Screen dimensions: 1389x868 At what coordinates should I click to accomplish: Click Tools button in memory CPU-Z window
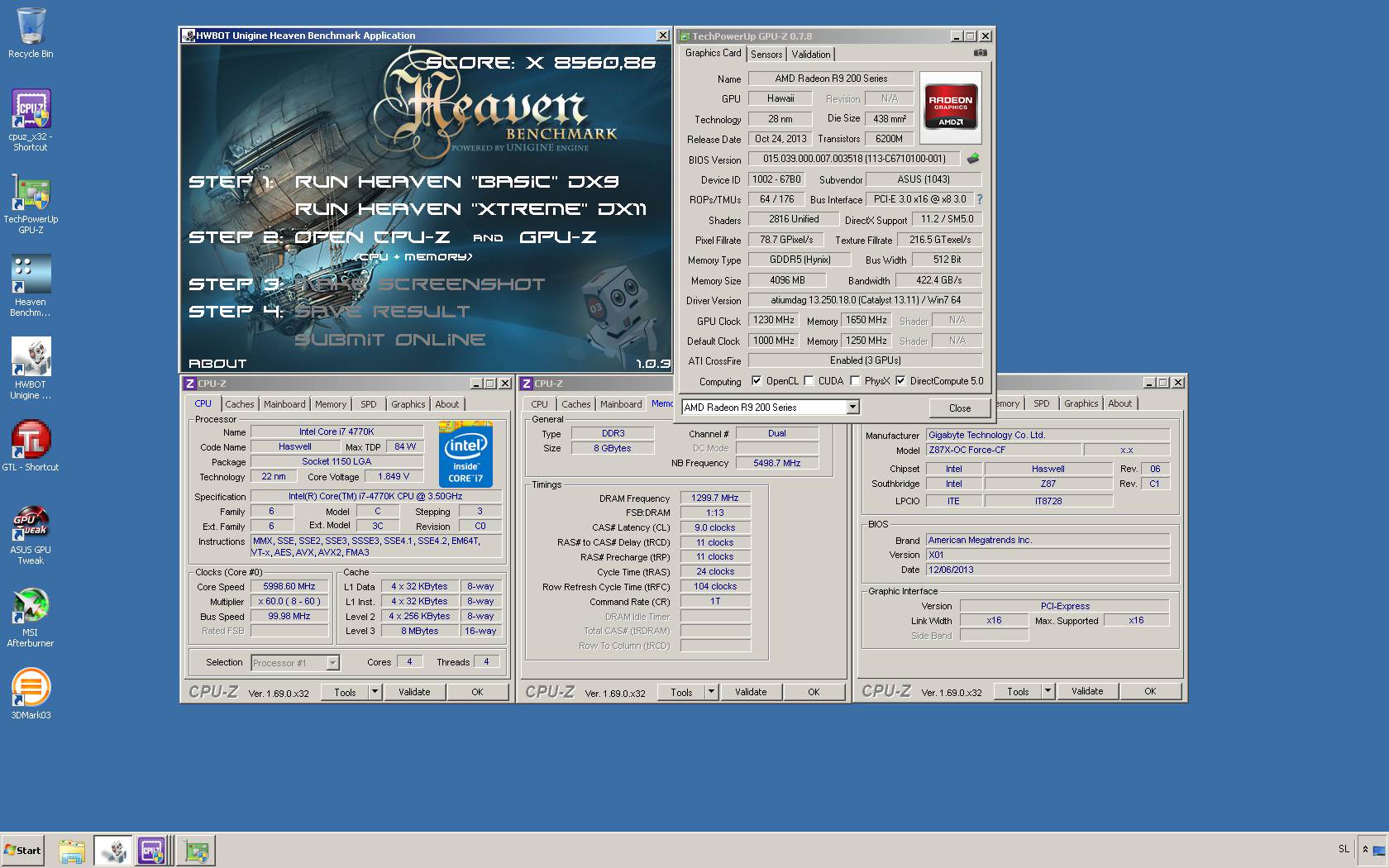point(681,692)
